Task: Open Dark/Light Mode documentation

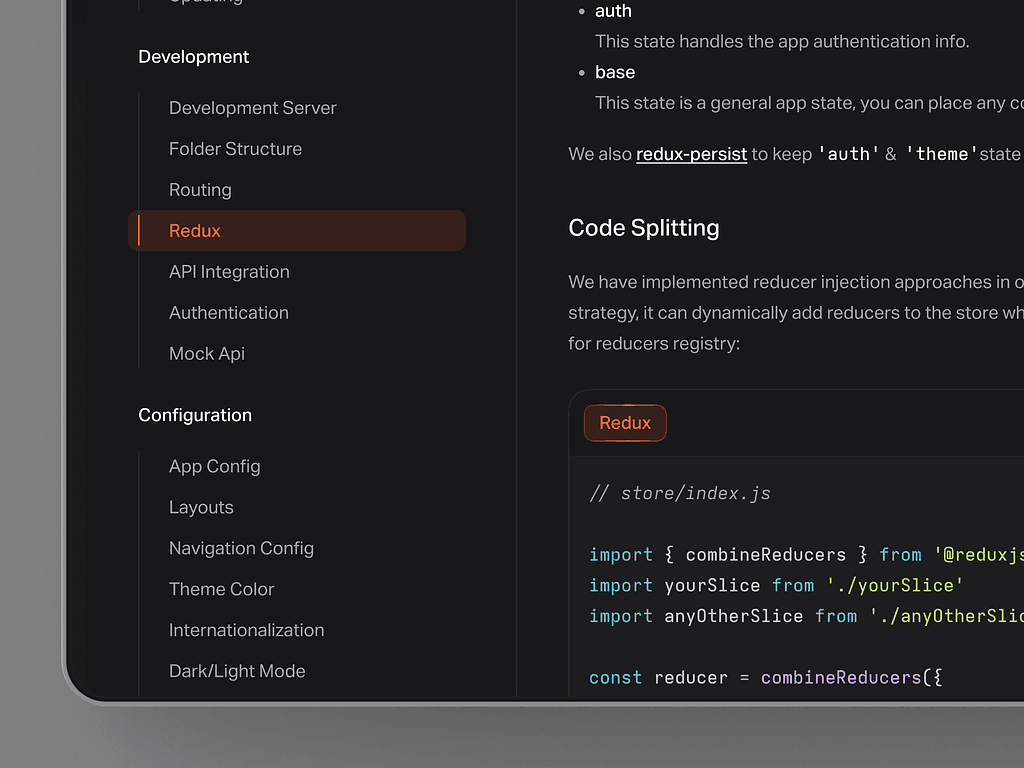Action: (x=237, y=672)
